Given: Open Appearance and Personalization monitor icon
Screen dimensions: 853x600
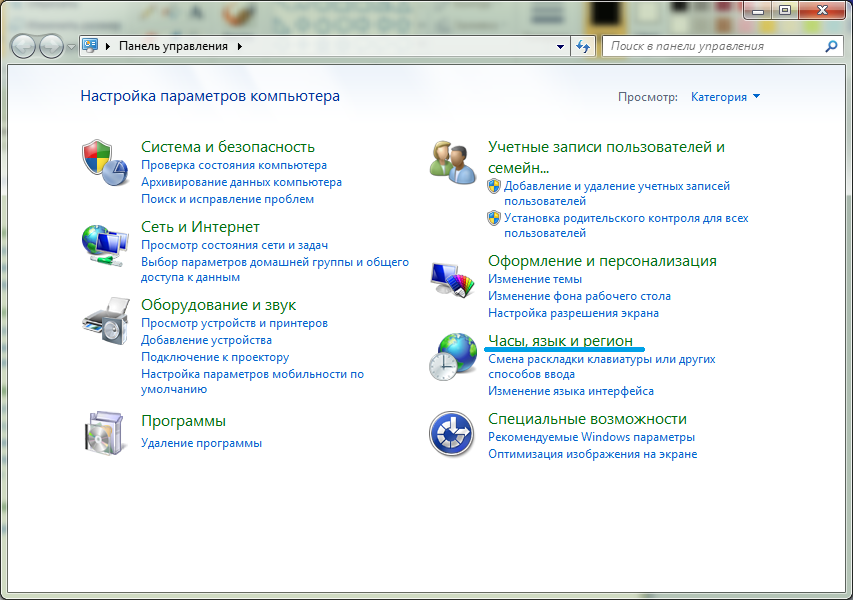Looking at the screenshot, I should point(453,280).
